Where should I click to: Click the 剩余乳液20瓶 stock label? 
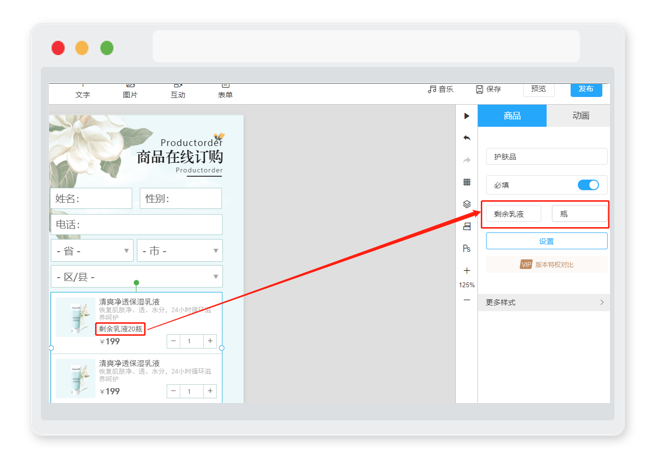[x=120, y=329]
